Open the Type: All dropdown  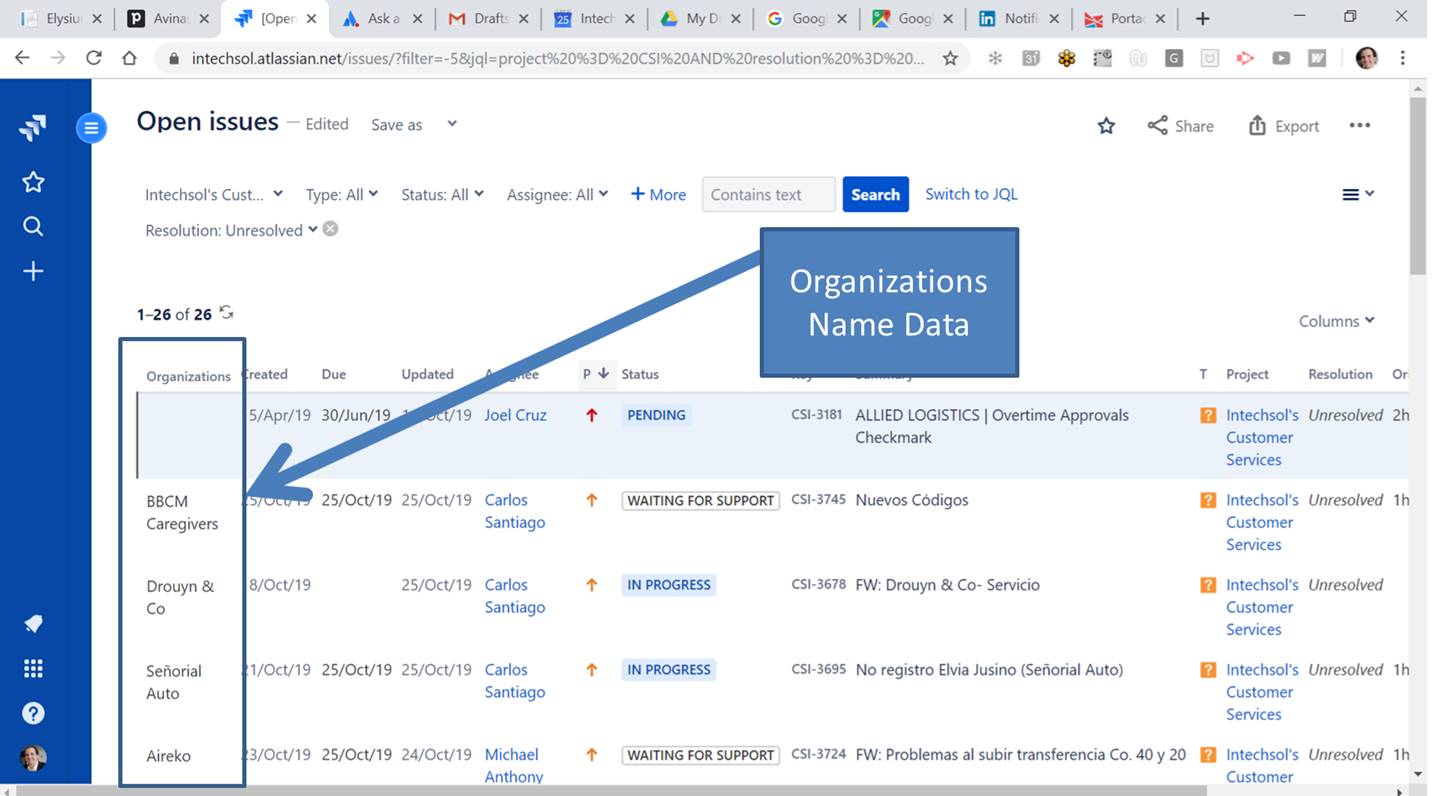click(x=342, y=194)
